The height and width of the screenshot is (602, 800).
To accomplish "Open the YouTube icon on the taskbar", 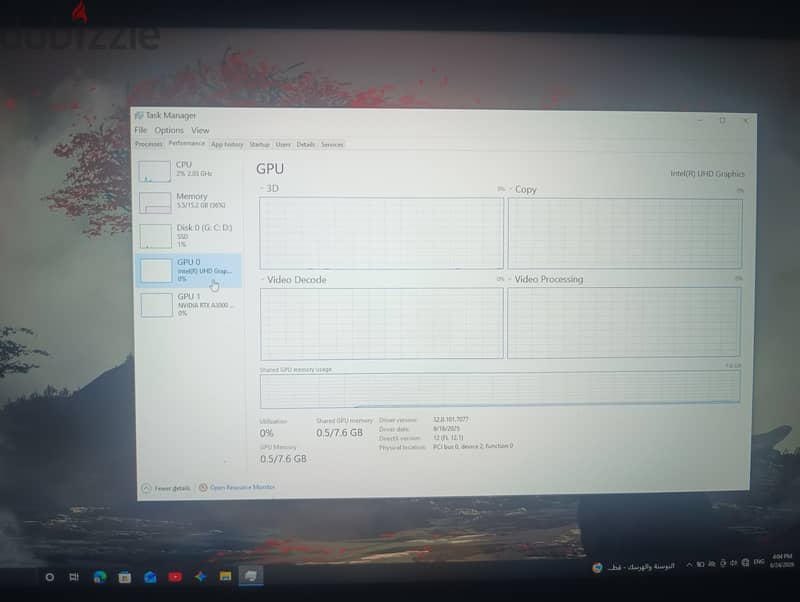I will coord(175,577).
